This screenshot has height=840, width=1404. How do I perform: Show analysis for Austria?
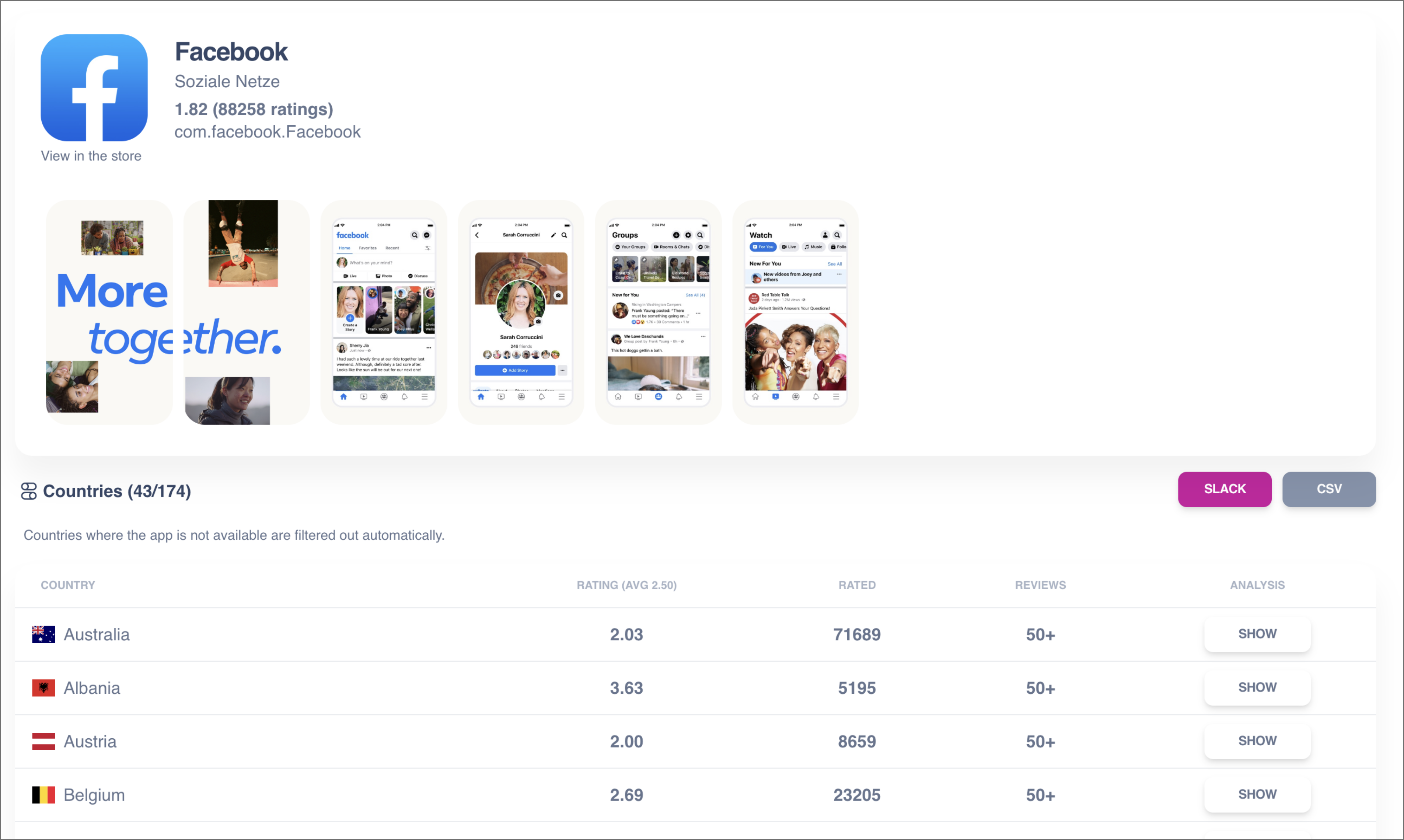tap(1257, 741)
